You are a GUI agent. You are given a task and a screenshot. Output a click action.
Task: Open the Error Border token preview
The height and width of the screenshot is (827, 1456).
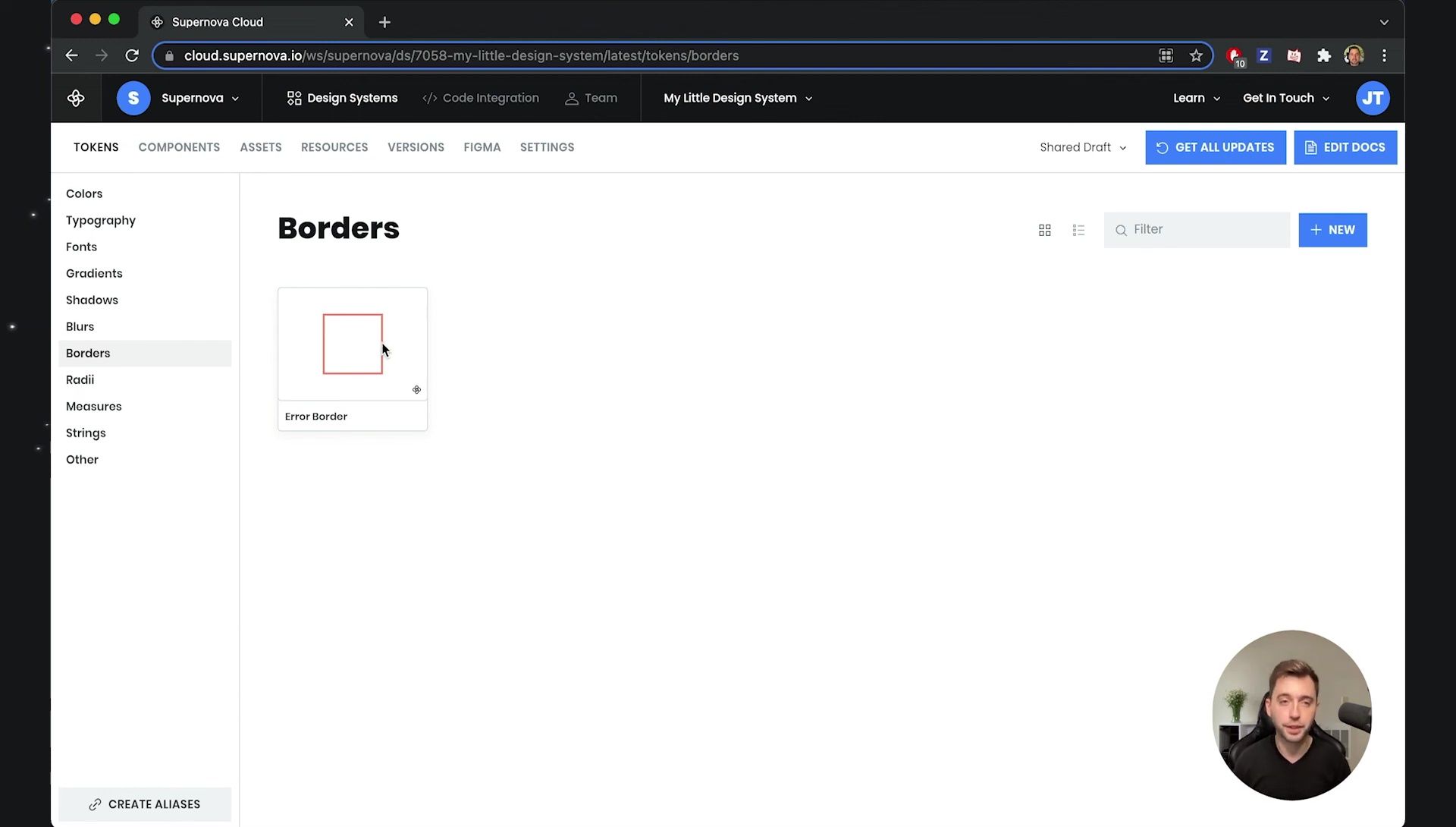353,344
